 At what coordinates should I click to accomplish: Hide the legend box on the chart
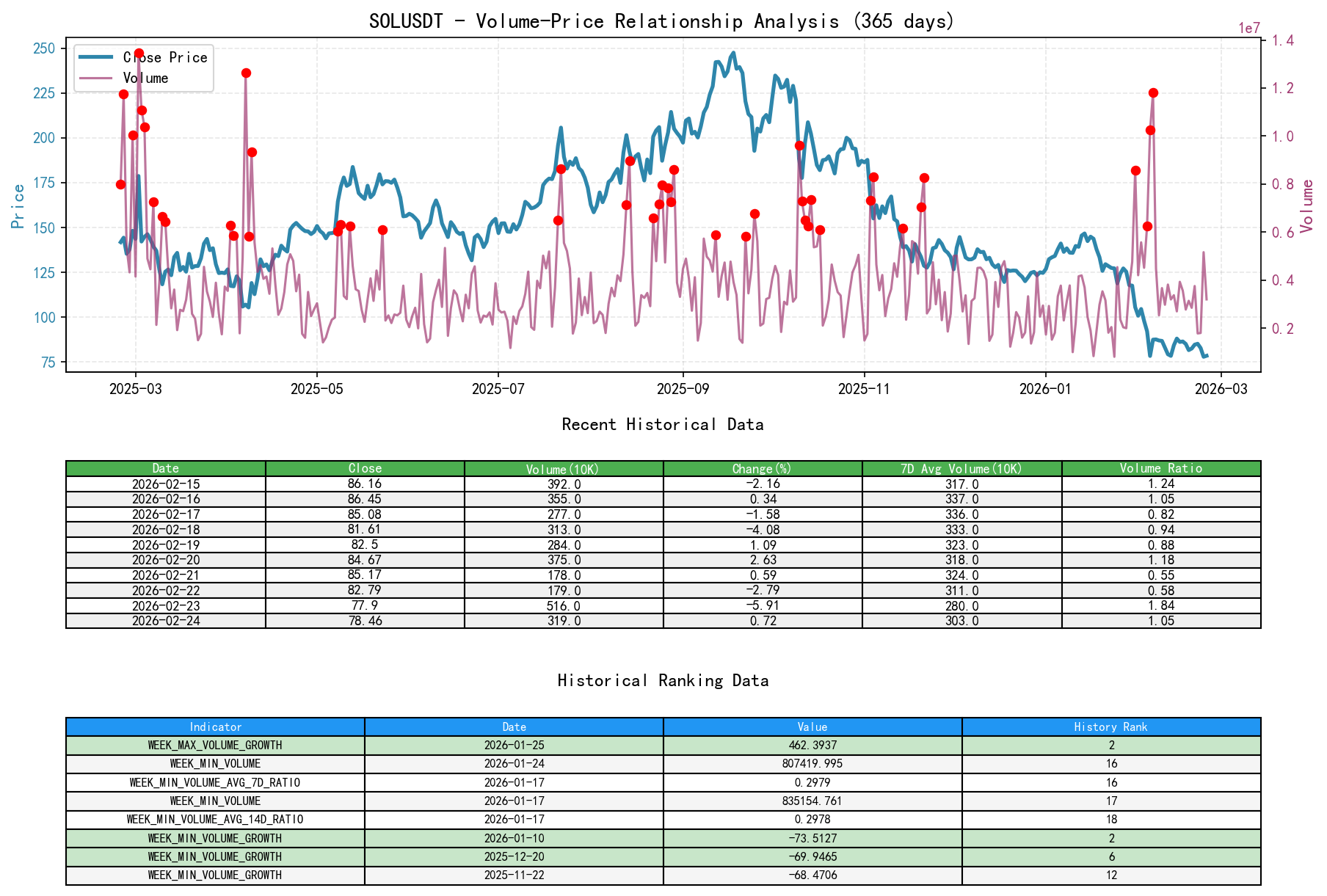pos(142,68)
